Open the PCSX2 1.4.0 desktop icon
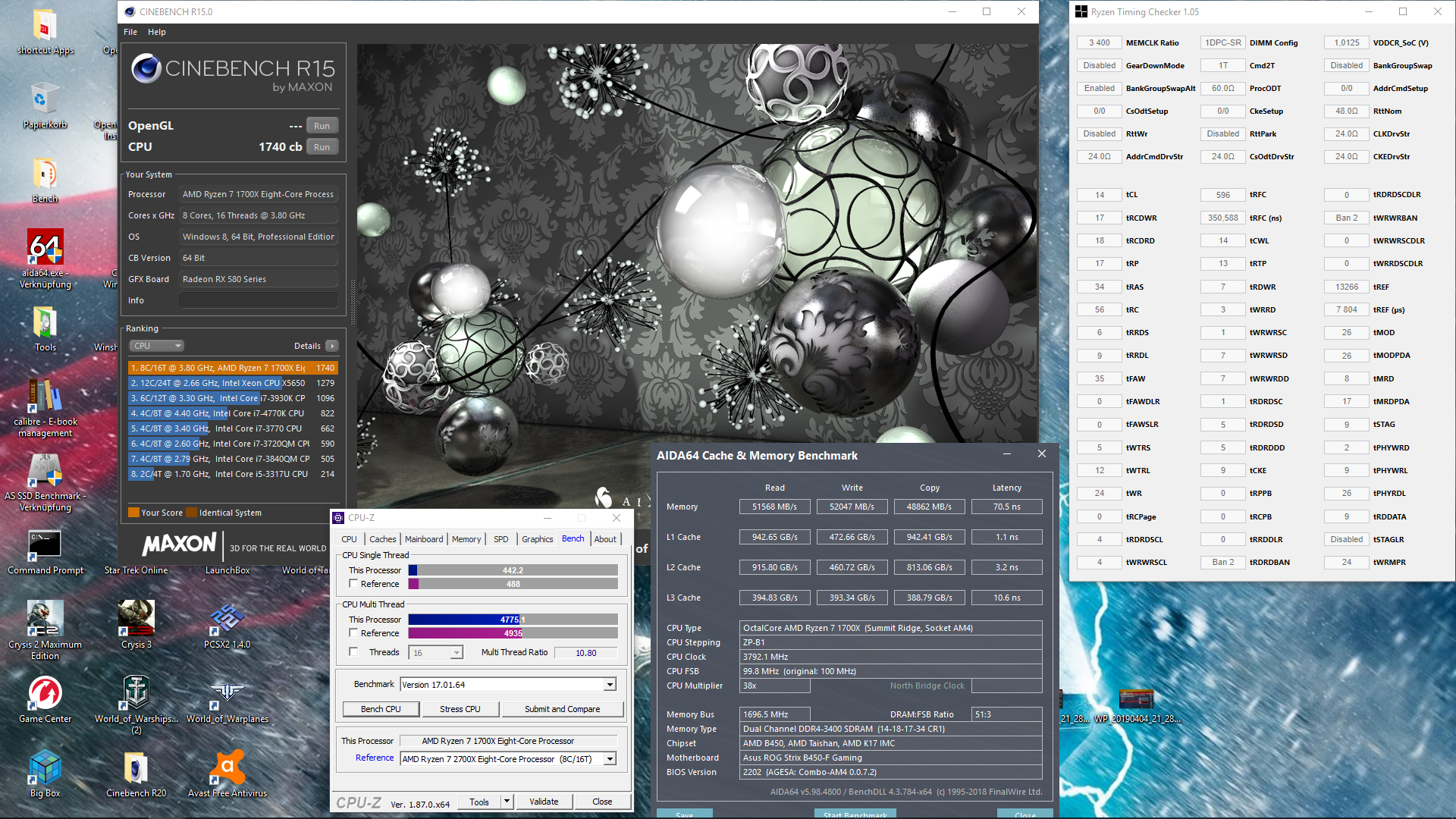The height and width of the screenshot is (819, 1456). click(x=227, y=618)
